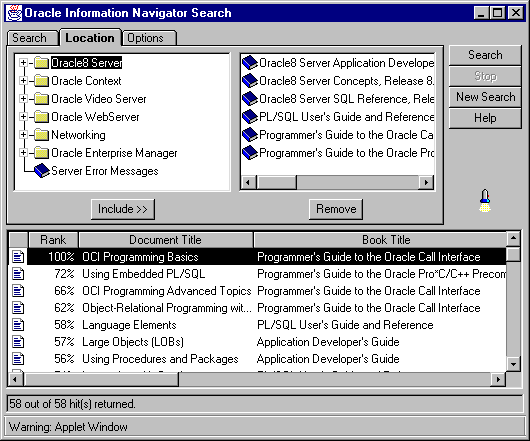530x441 pixels.
Task: Click document icon for Large Objects (LOBs)
Action: pyautogui.click(x=18, y=342)
